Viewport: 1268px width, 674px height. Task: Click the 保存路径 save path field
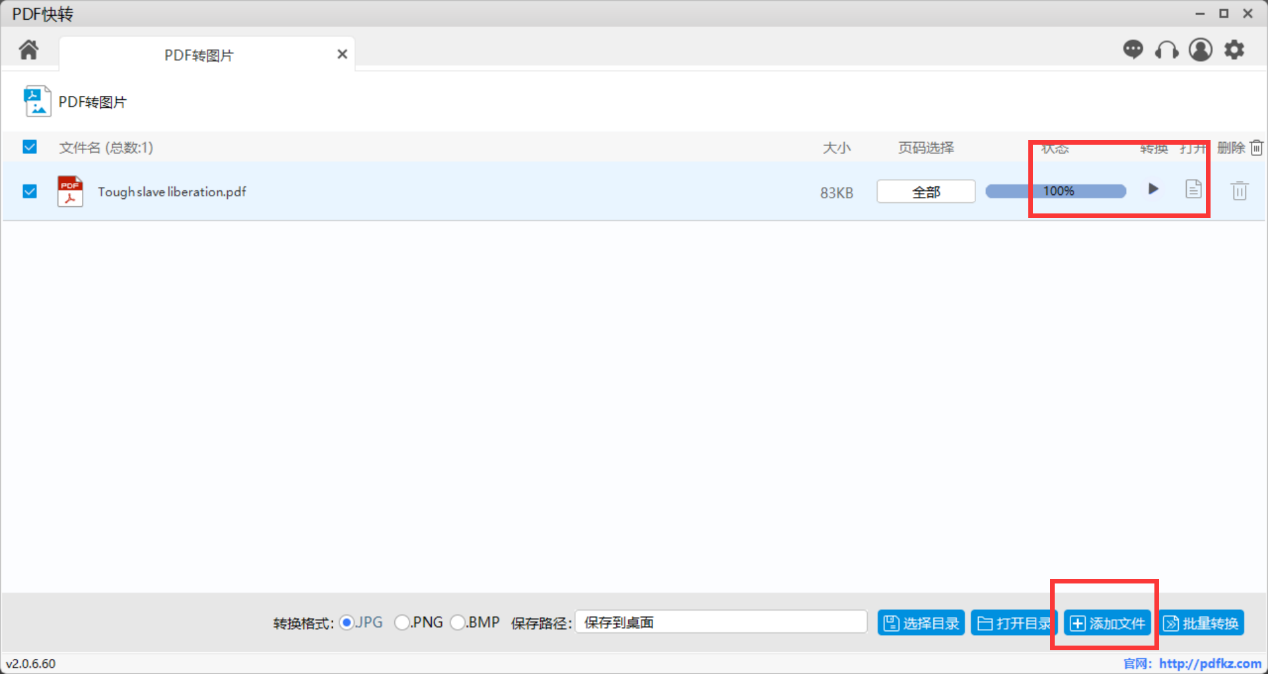point(720,622)
